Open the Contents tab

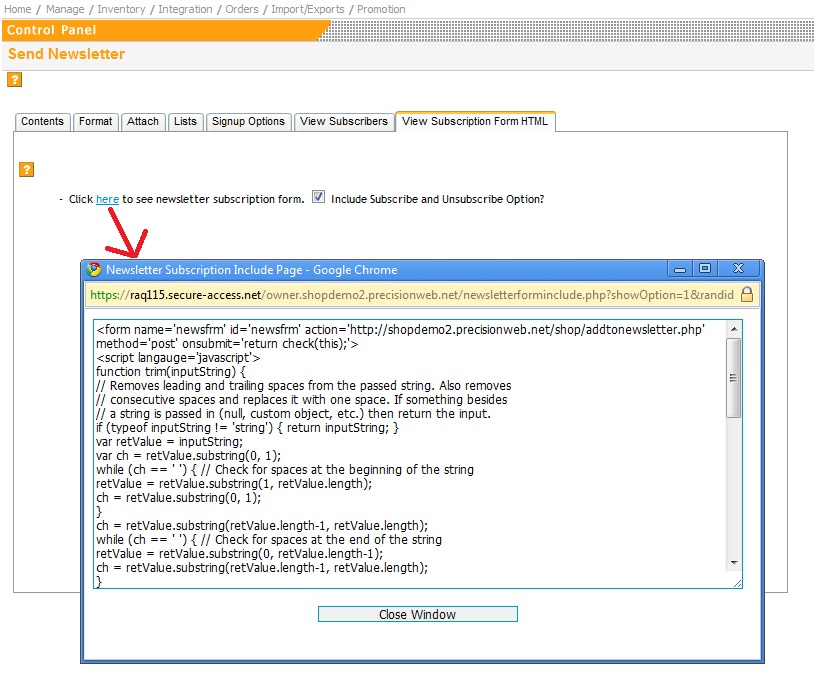42,122
